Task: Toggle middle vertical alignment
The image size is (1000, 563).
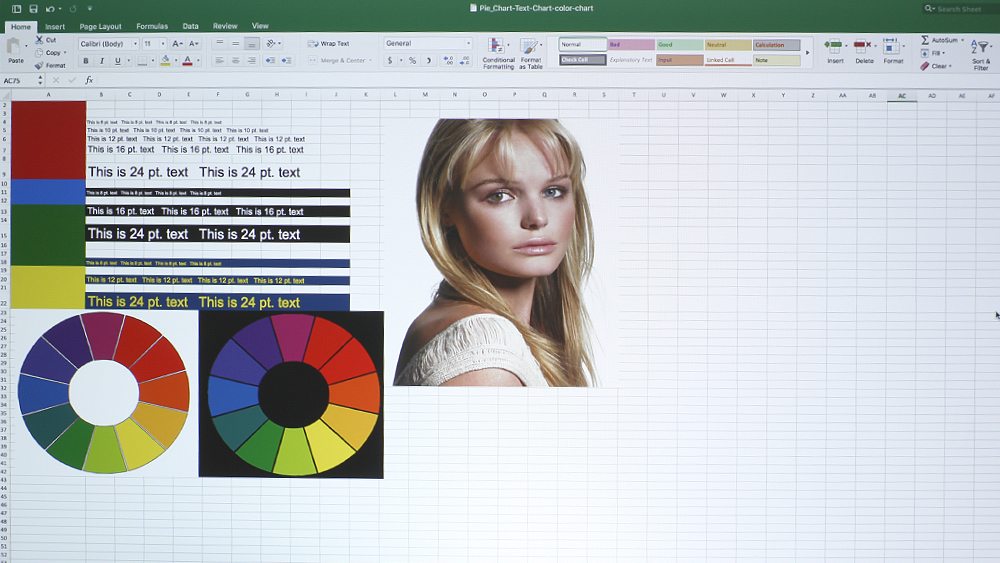Action: tap(235, 43)
